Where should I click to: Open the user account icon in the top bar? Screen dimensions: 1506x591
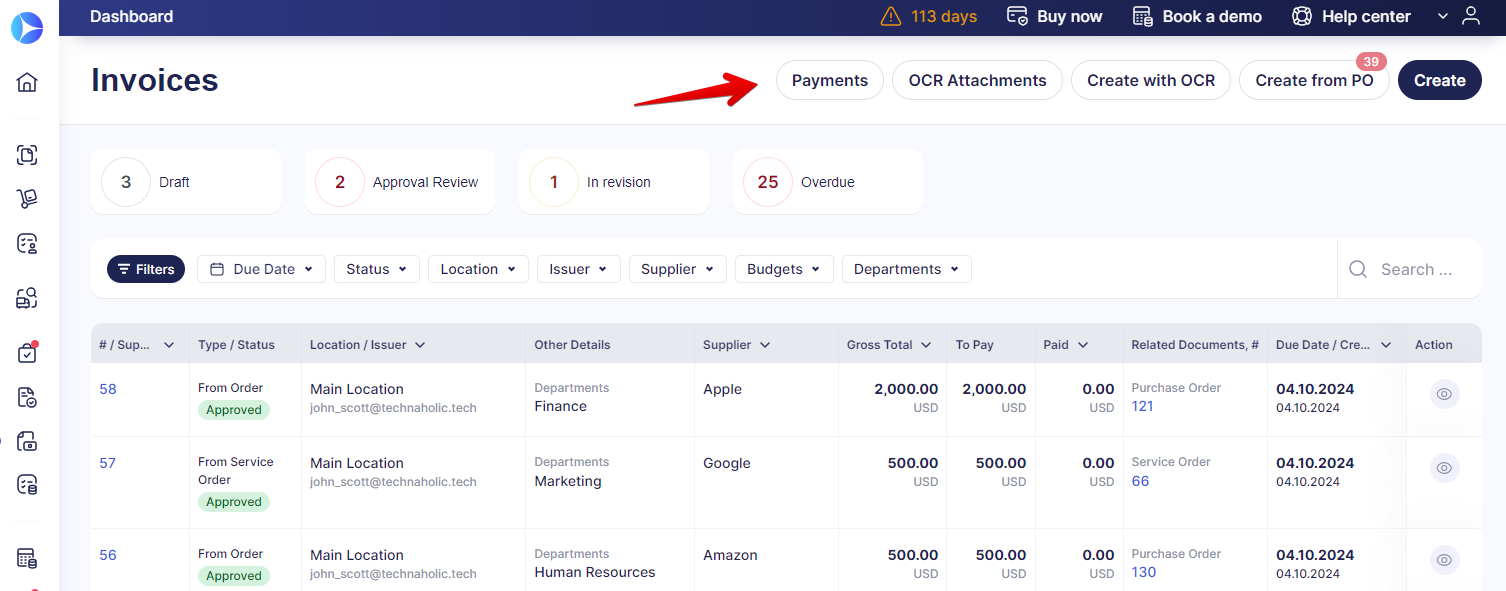pos(1471,16)
